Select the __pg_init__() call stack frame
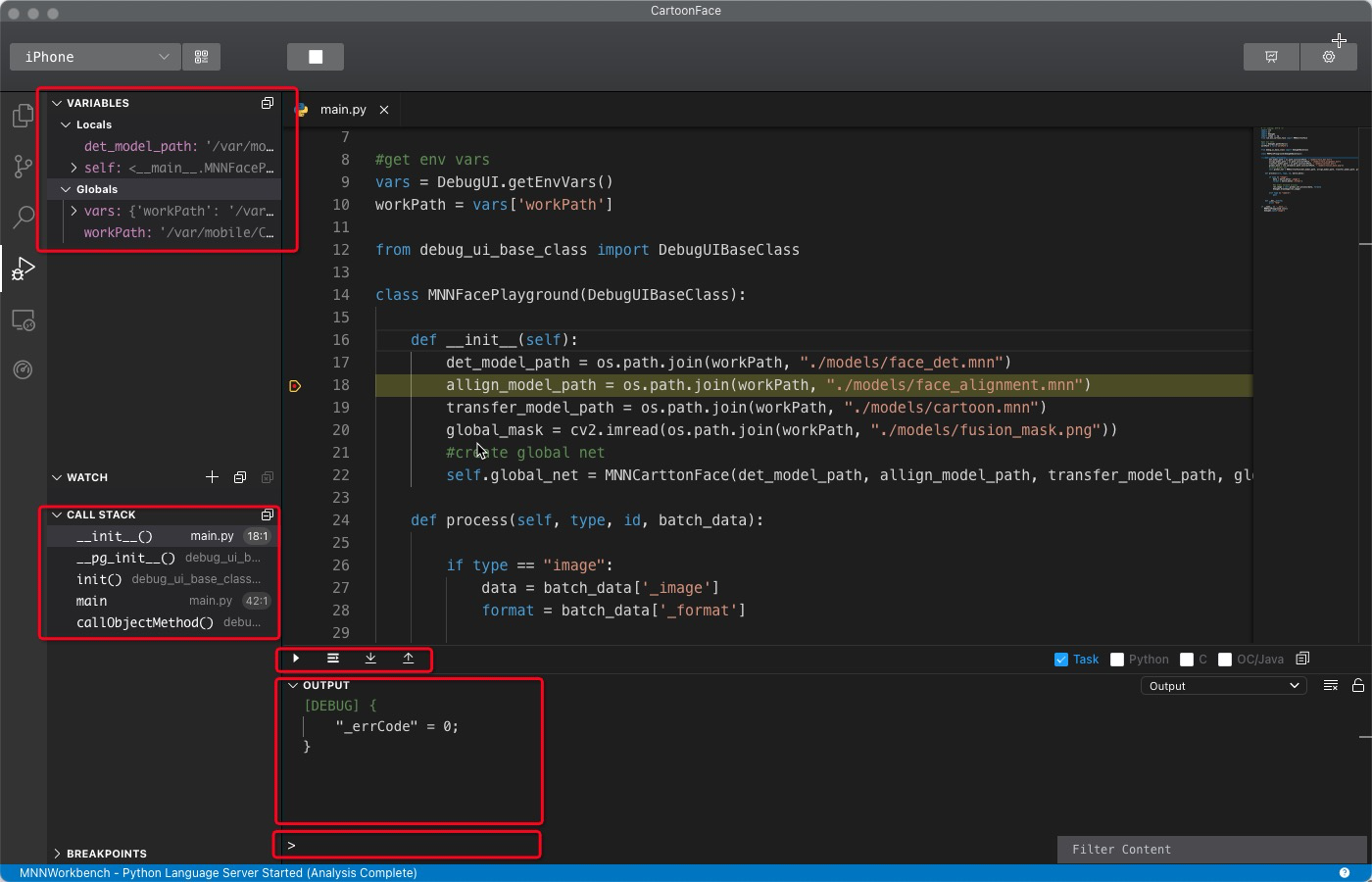 click(x=125, y=558)
